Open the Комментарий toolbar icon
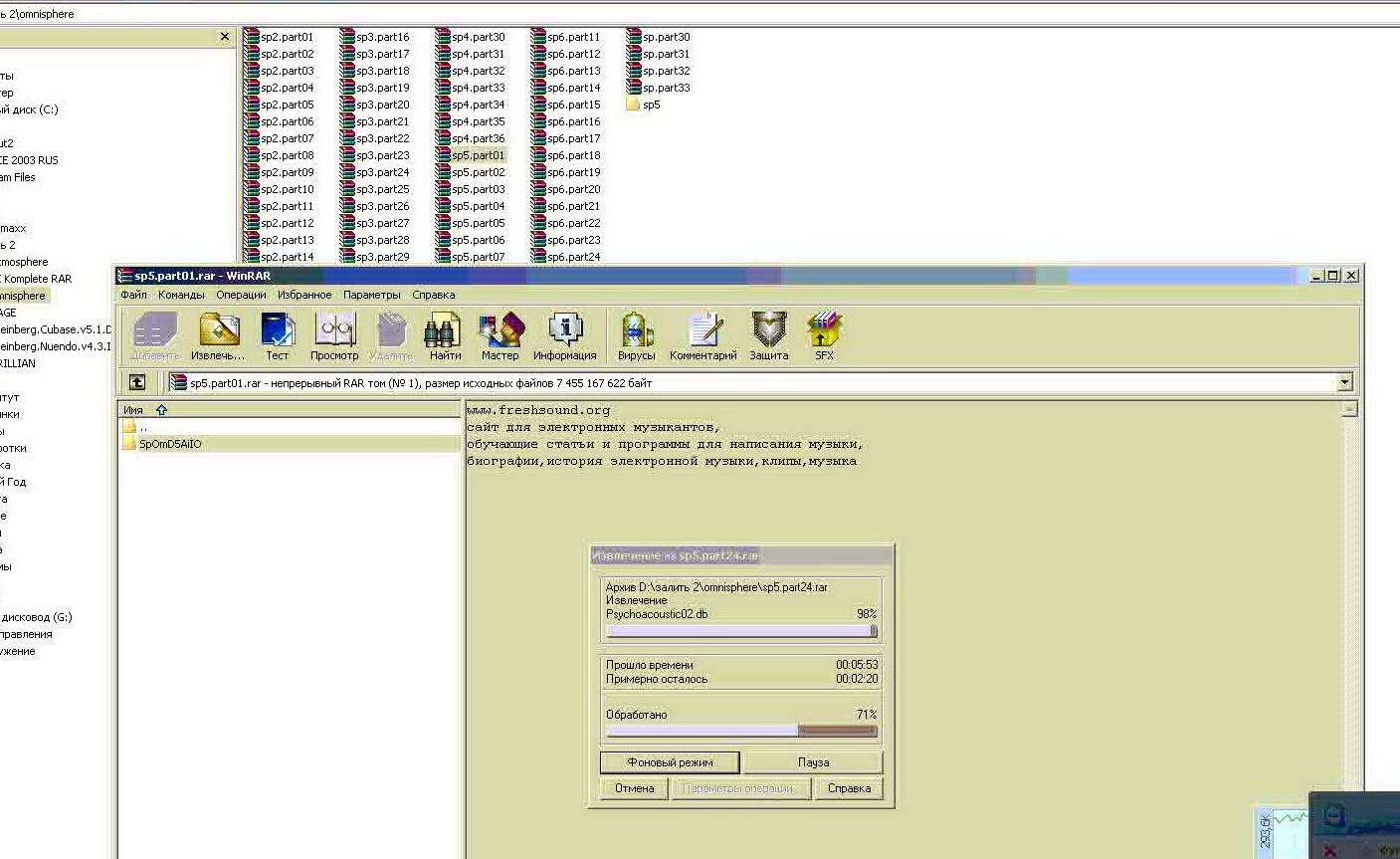Screen dimensions: 1400x859 703,336
